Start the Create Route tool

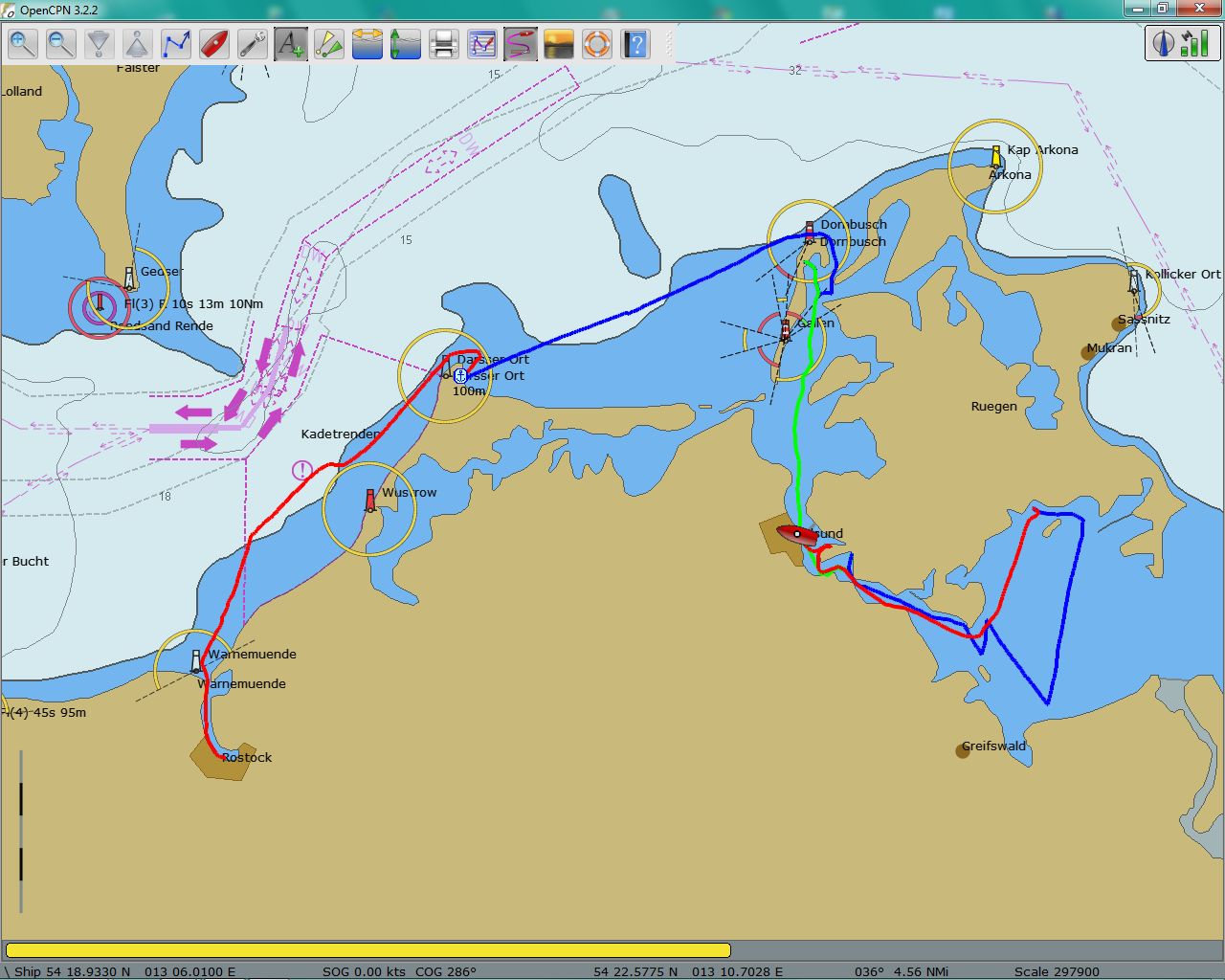pyautogui.click(x=176, y=44)
